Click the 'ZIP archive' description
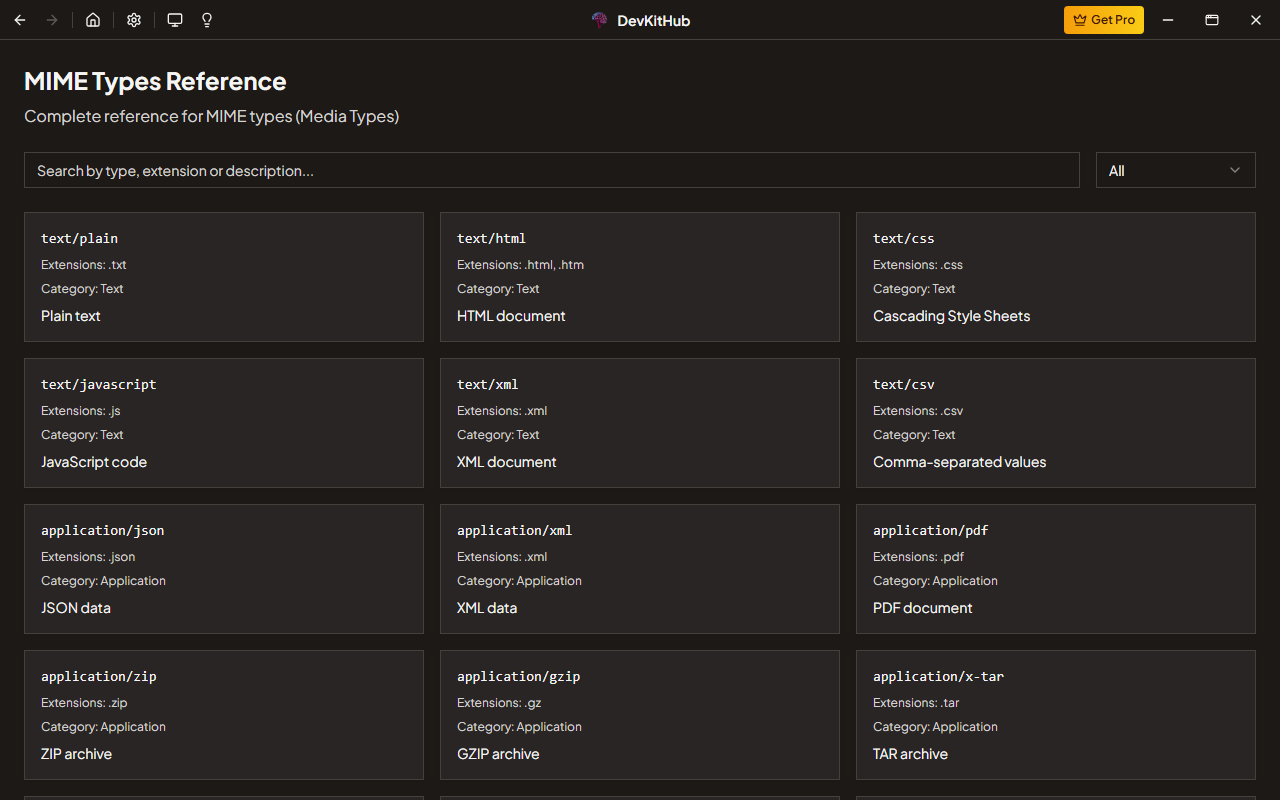1280x800 pixels. coord(76,754)
